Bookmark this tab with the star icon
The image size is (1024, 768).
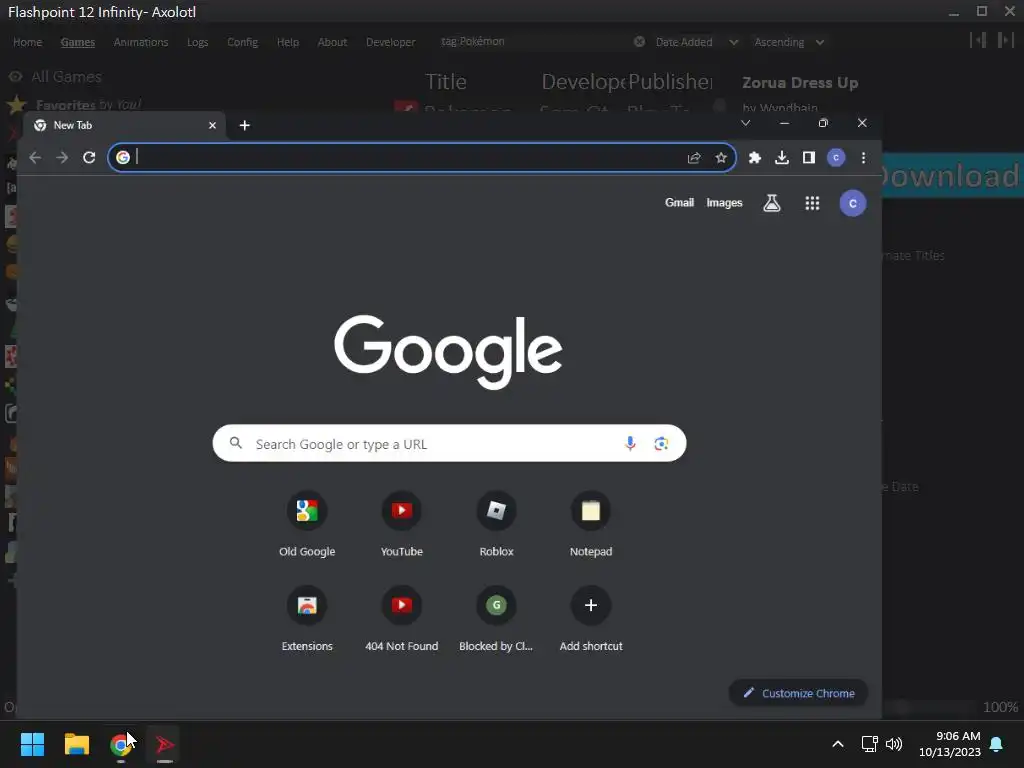[721, 157]
